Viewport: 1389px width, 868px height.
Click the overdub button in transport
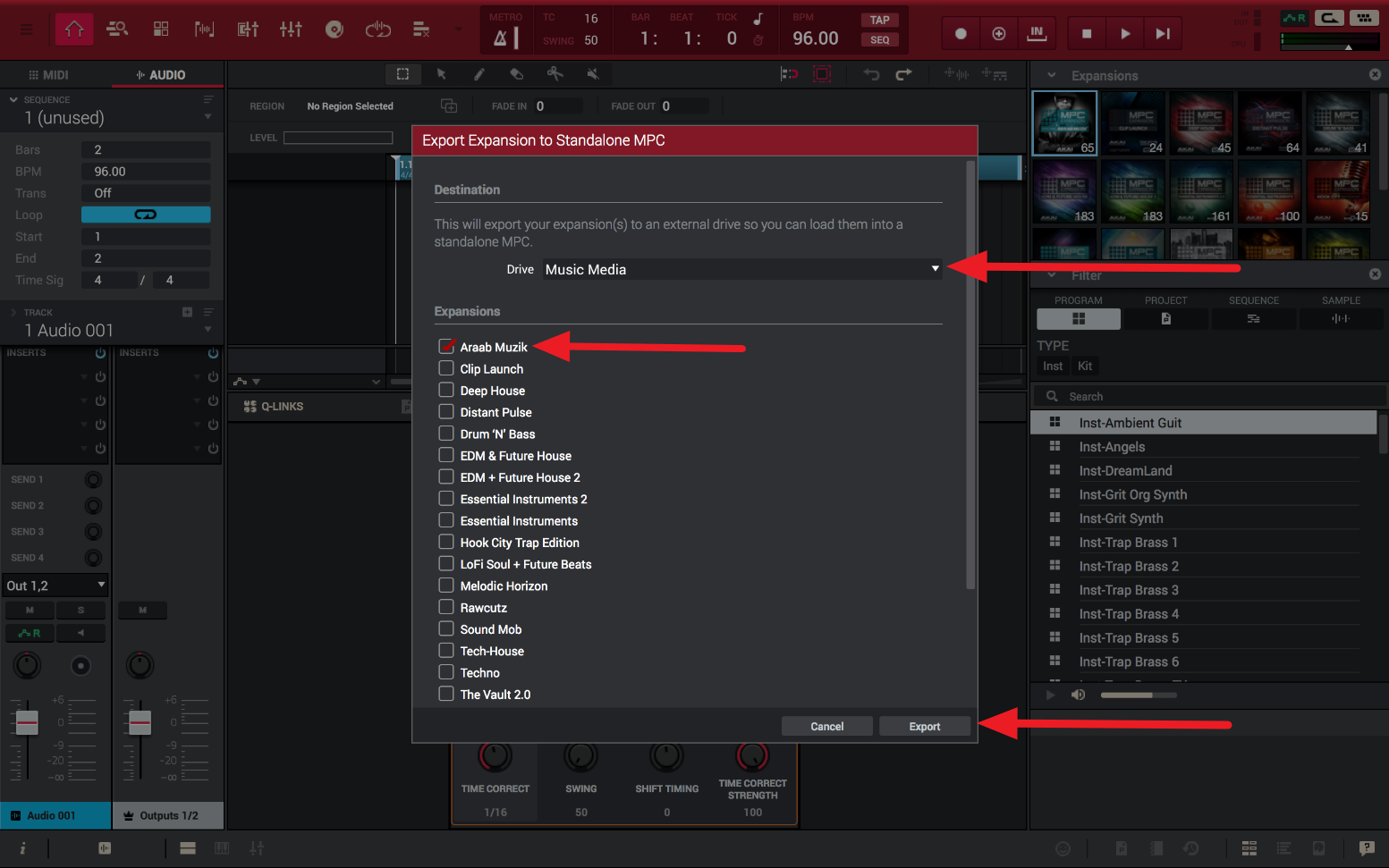tap(999, 34)
